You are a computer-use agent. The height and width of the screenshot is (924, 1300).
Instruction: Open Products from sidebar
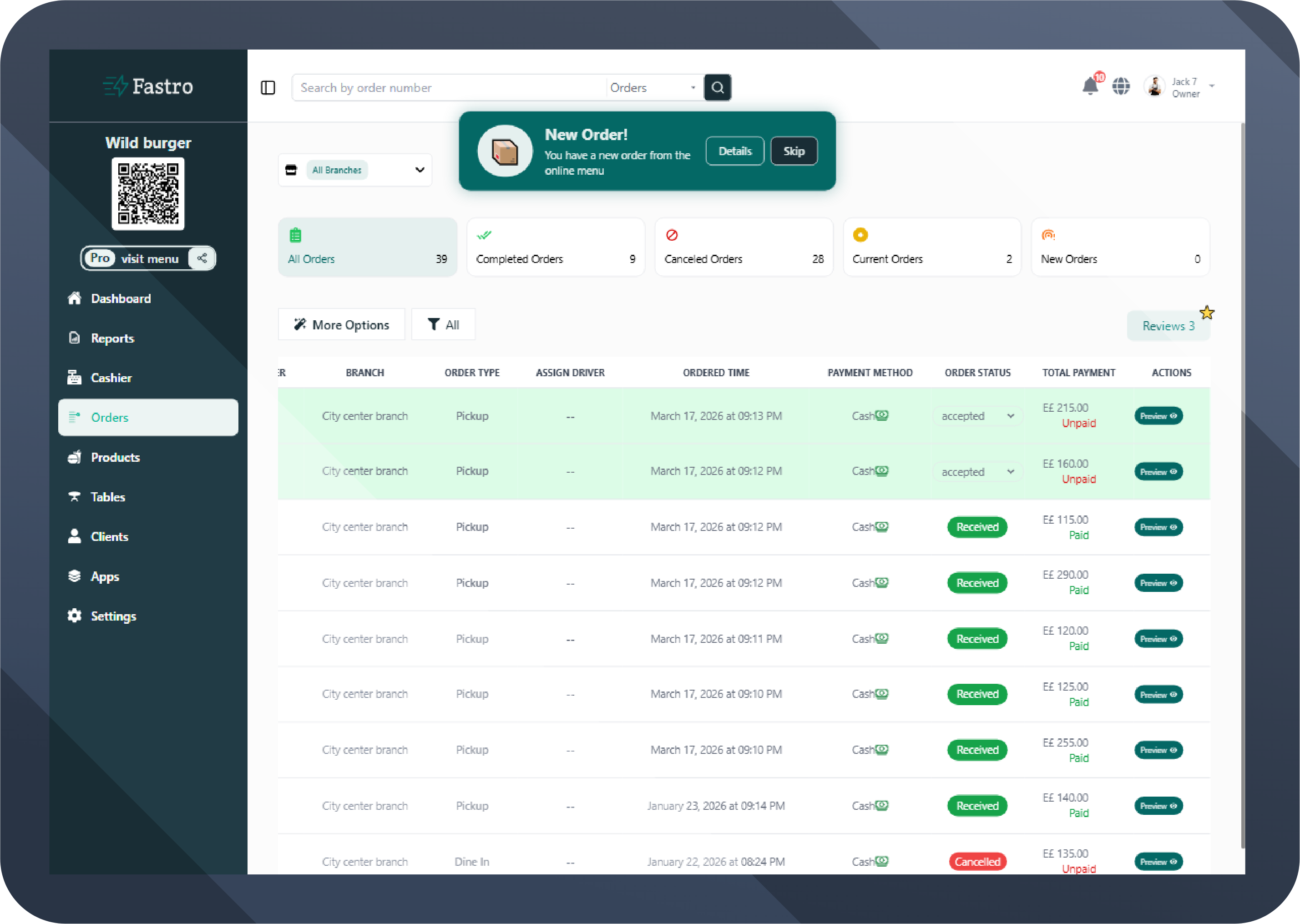click(x=148, y=457)
